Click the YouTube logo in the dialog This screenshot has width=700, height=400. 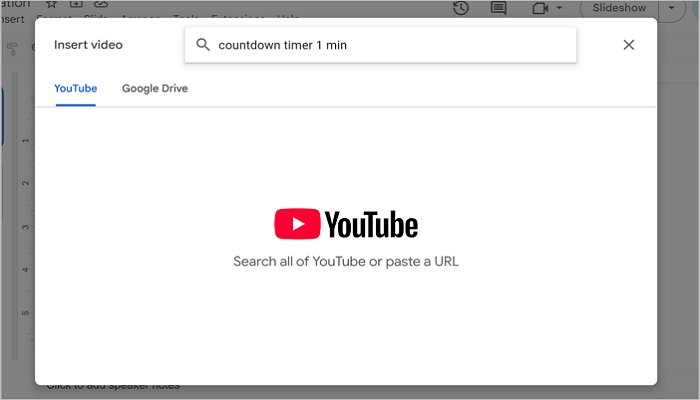point(346,224)
